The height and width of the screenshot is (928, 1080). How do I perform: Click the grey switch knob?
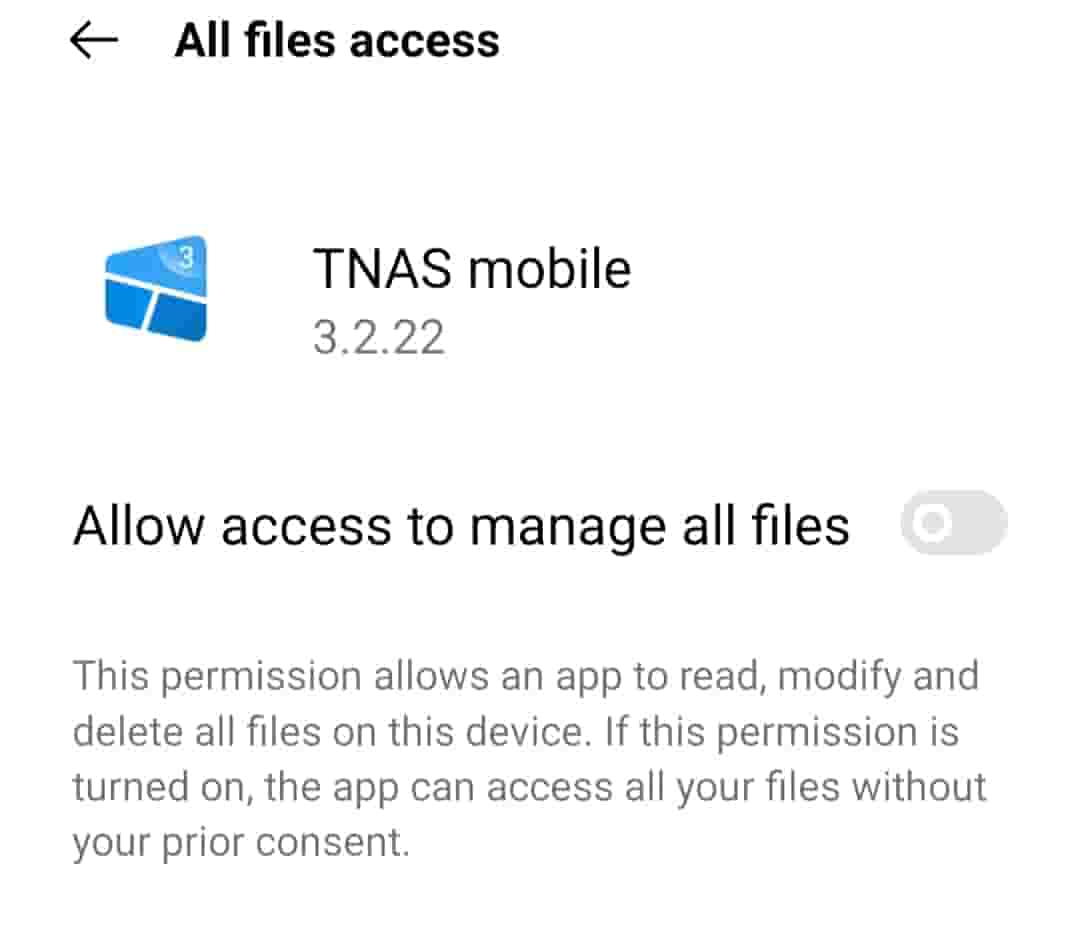click(x=933, y=523)
